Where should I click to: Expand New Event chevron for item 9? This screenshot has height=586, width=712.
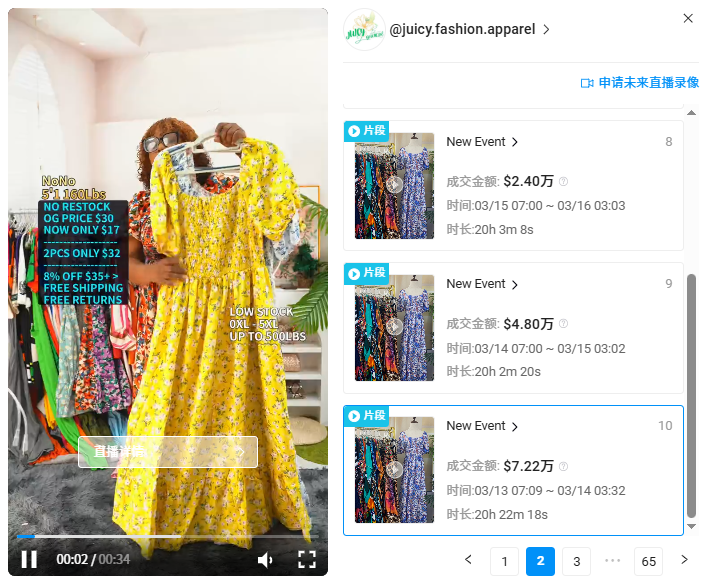click(x=515, y=285)
